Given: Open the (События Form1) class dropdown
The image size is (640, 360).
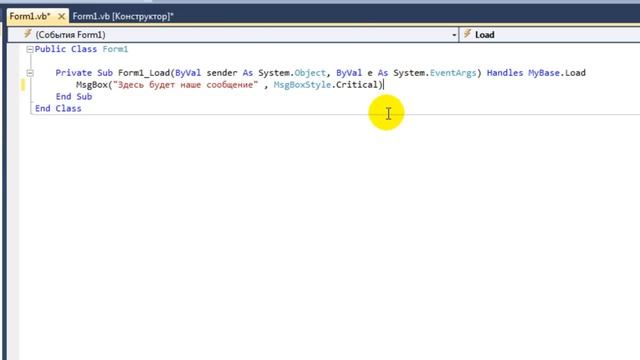Looking at the screenshot, I should (233, 35).
